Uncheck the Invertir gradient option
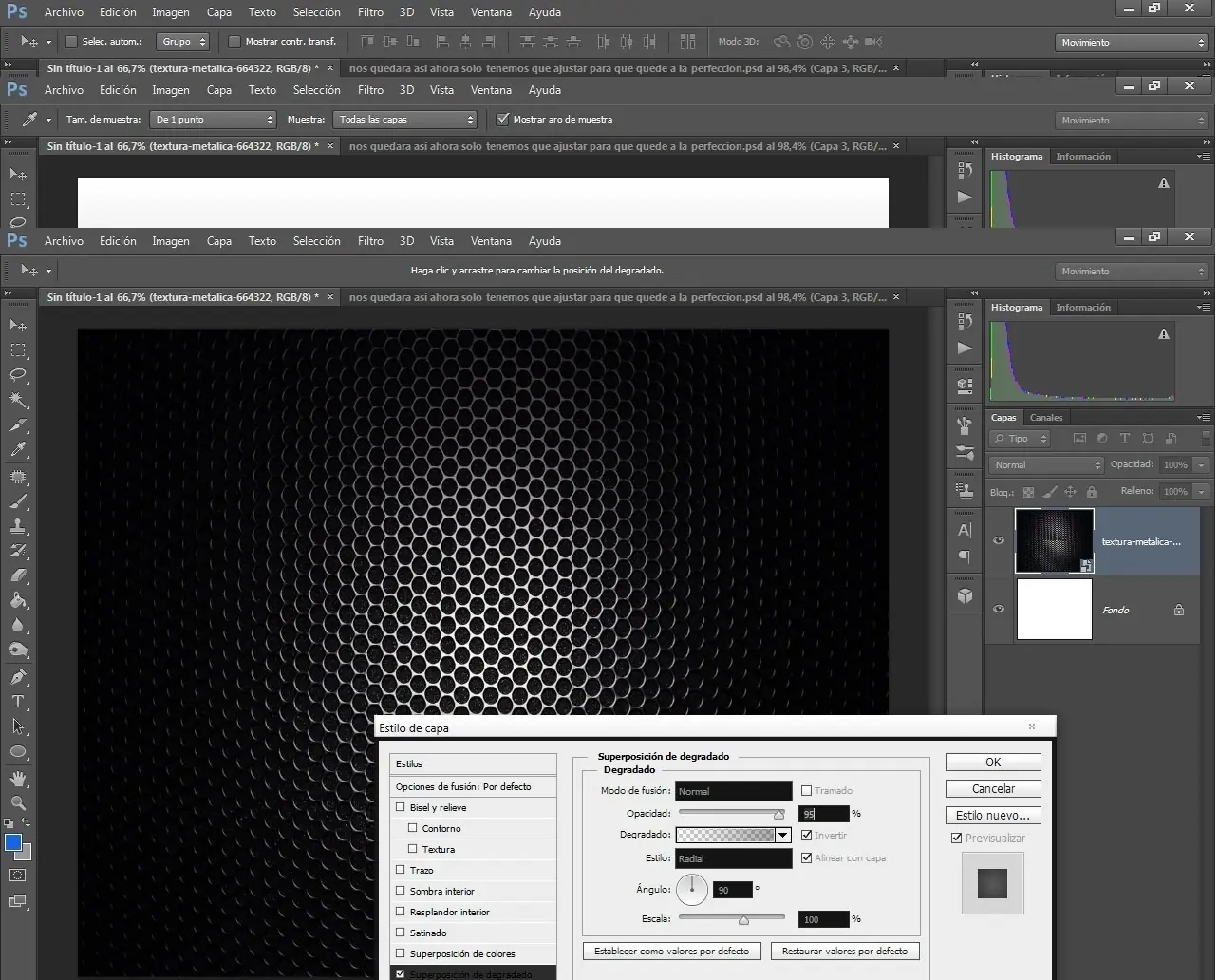The image size is (1219, 980). point(806,835)
